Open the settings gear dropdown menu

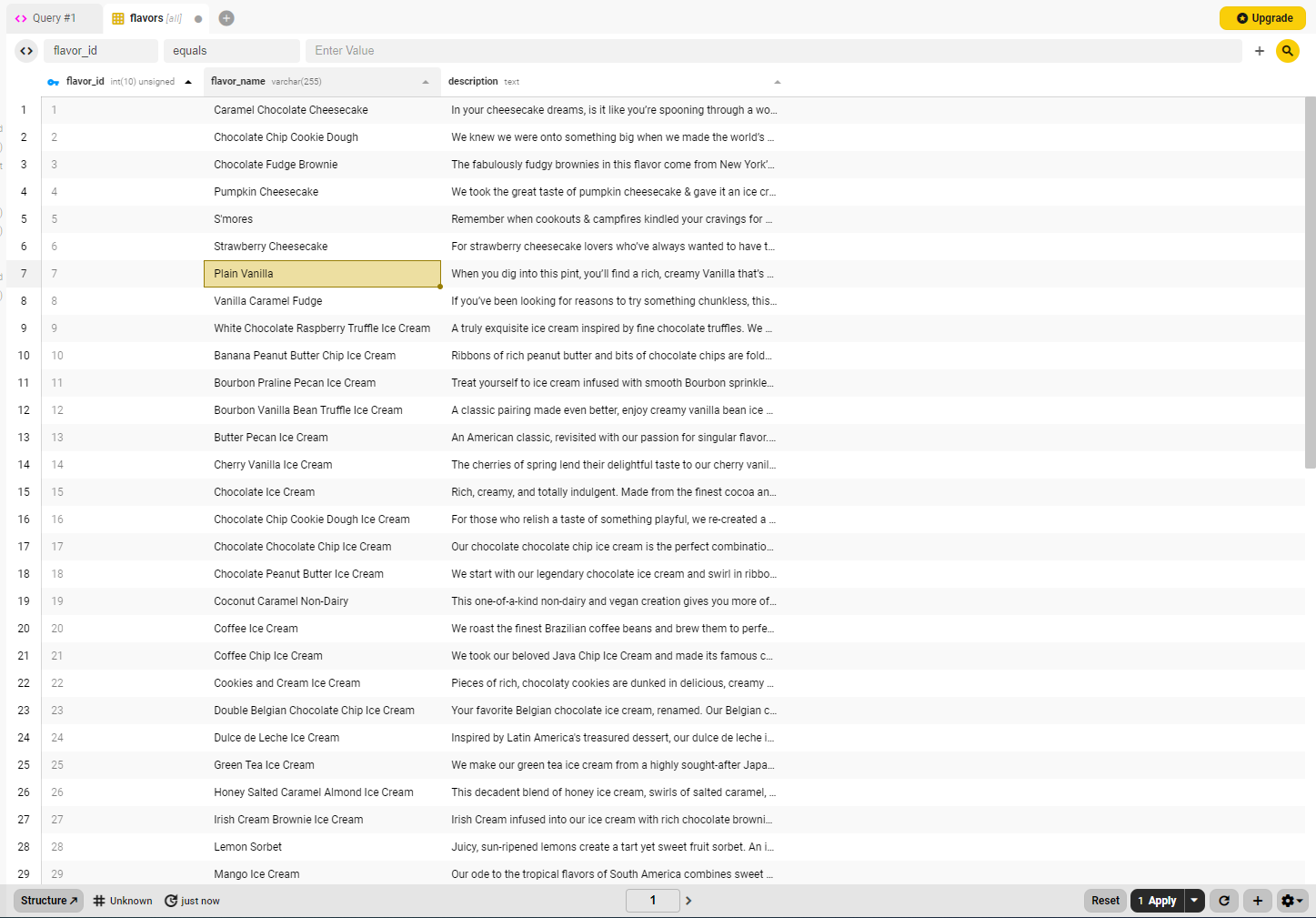1291,901
